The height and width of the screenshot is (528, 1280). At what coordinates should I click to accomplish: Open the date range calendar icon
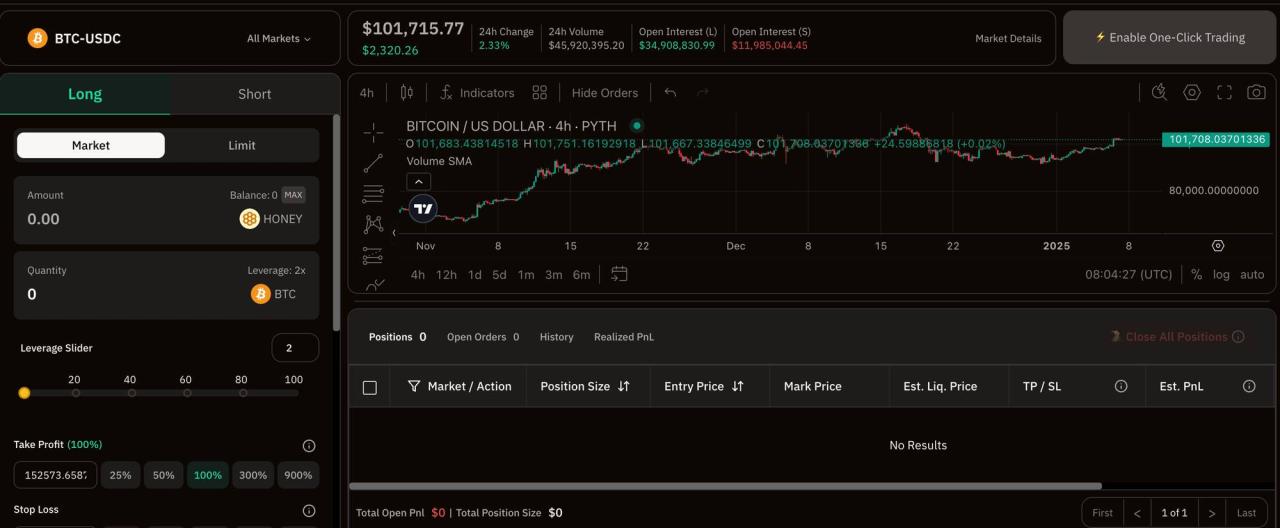tap(619, 274)
